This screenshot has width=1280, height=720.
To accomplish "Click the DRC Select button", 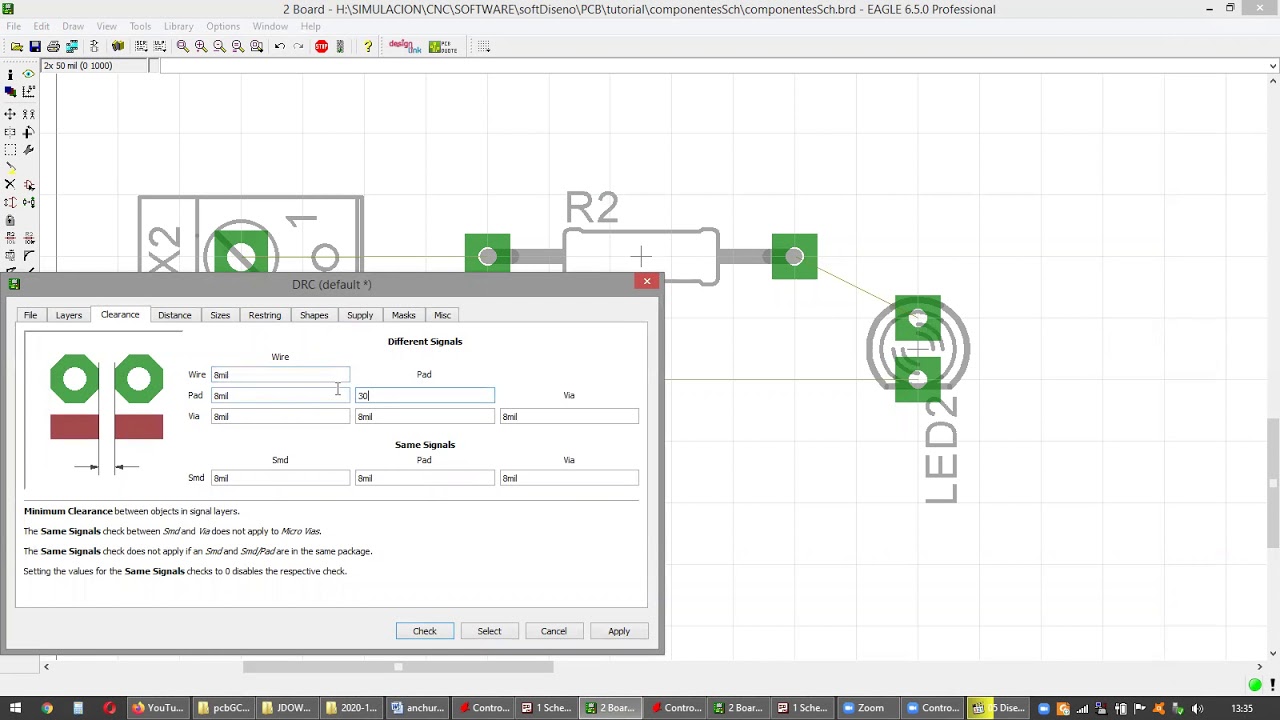I will click(489, 631).
